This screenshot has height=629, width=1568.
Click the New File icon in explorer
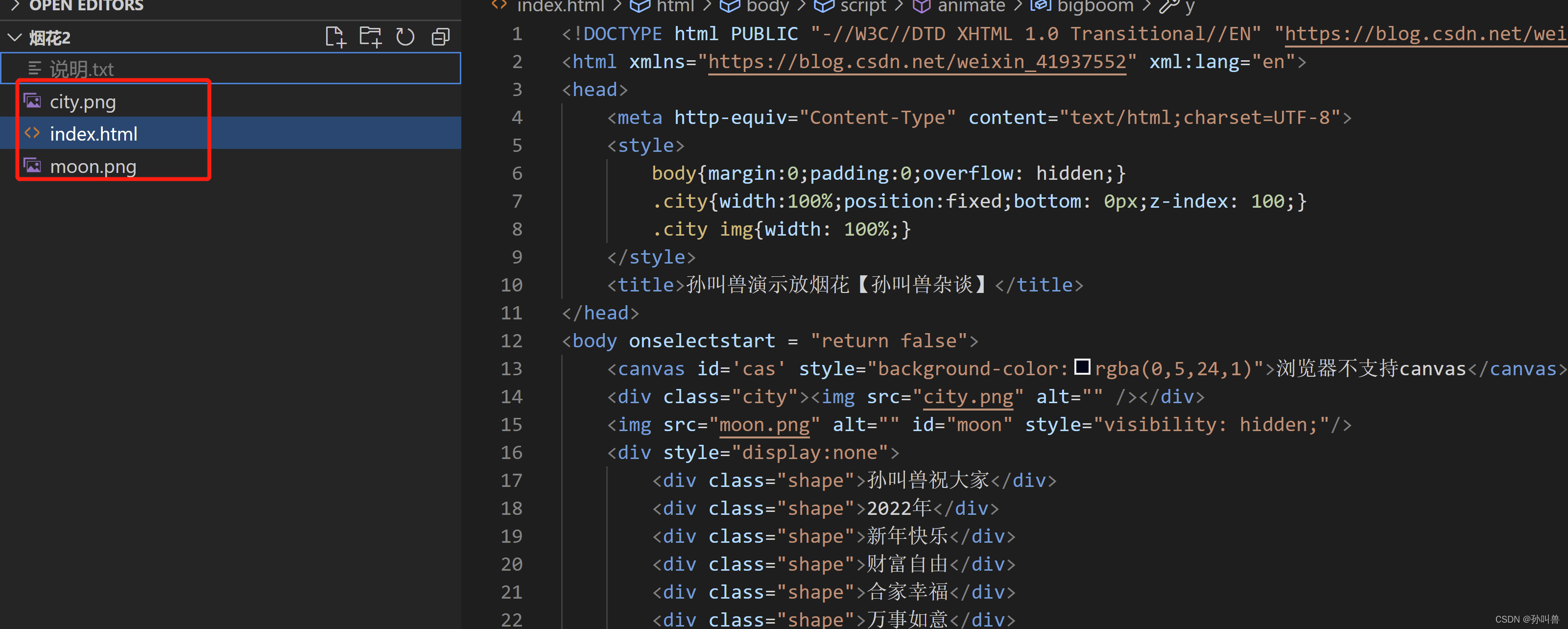[x=335, y=37]
